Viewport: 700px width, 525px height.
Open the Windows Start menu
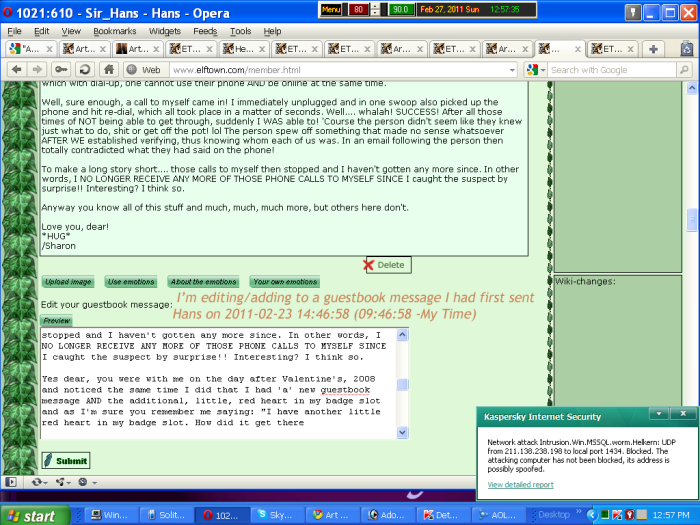(x=35, y=516)
